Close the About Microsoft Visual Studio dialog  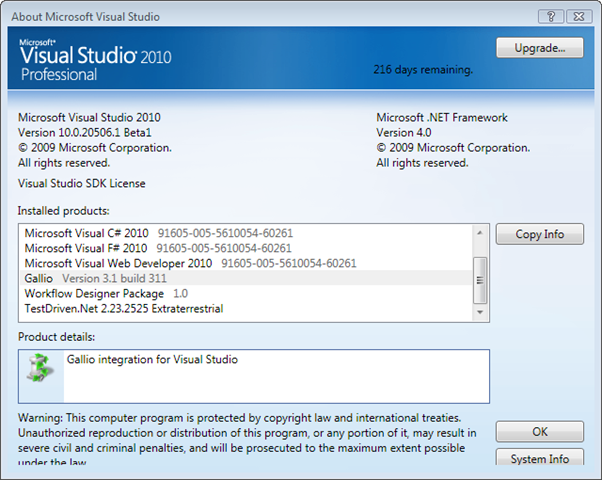pyautogui.click(x=579, y=16)
